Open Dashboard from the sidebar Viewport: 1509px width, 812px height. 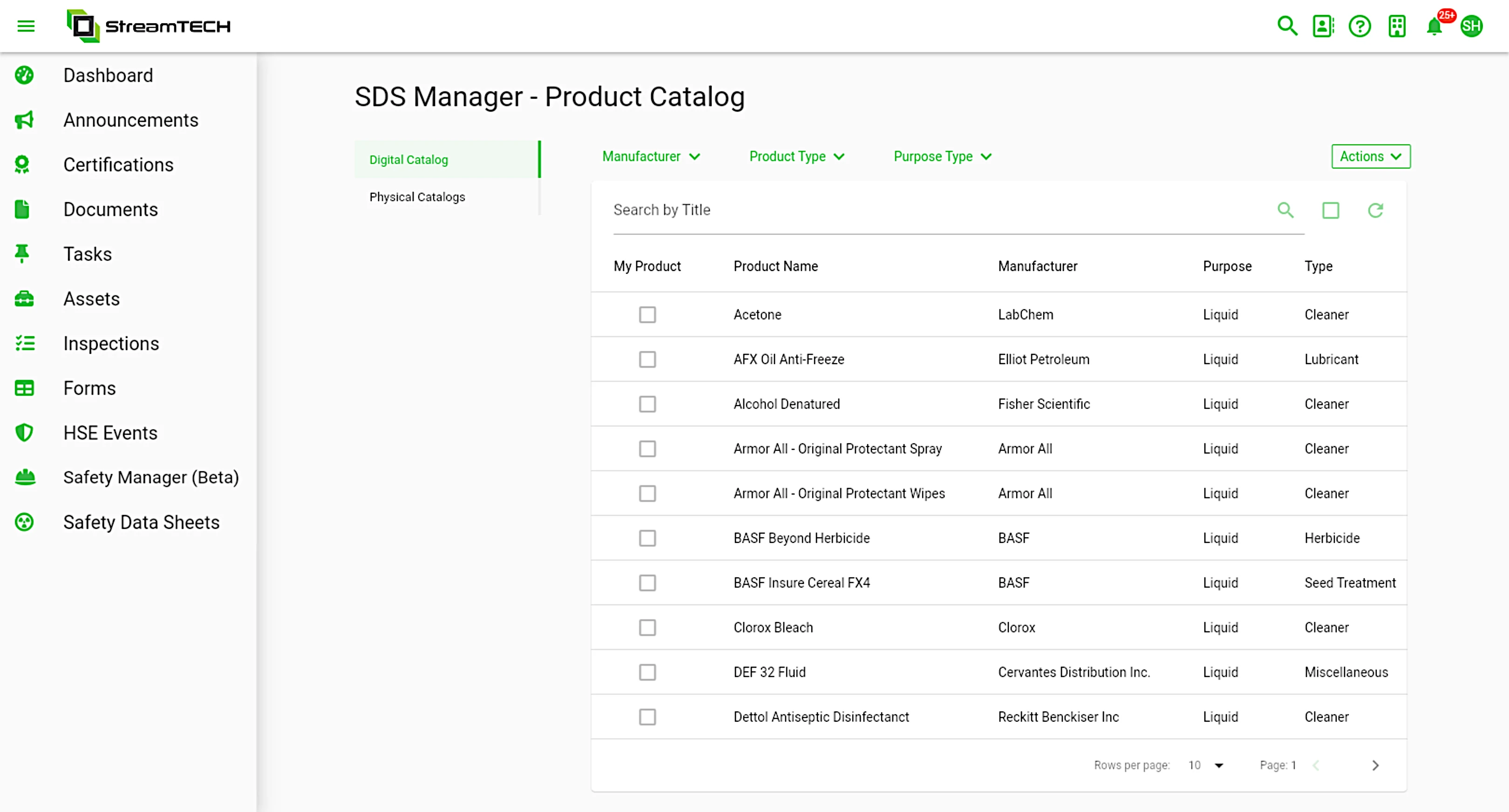pos(108,75)
